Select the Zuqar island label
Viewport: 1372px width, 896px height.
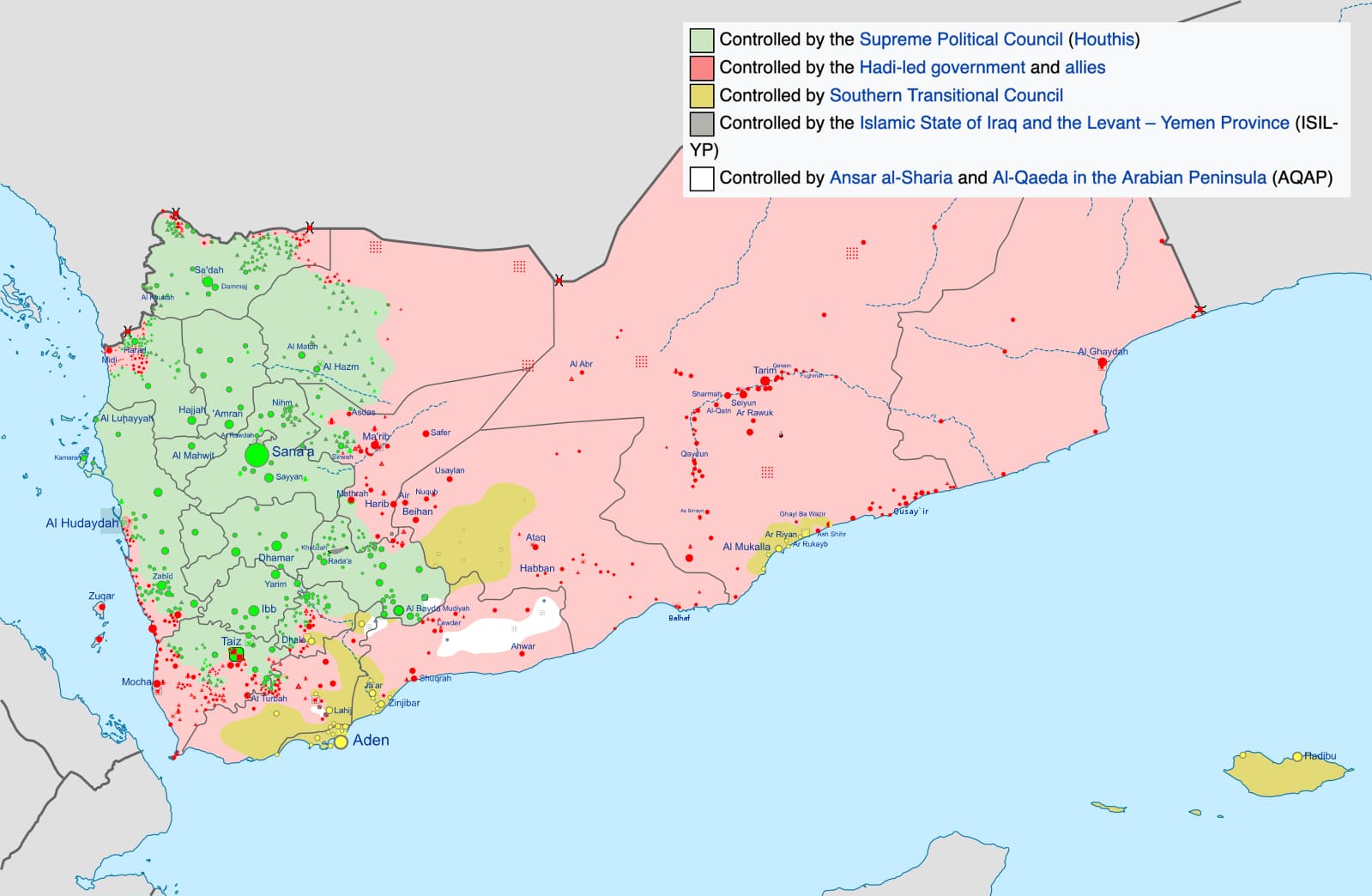[x=101, y=596]
